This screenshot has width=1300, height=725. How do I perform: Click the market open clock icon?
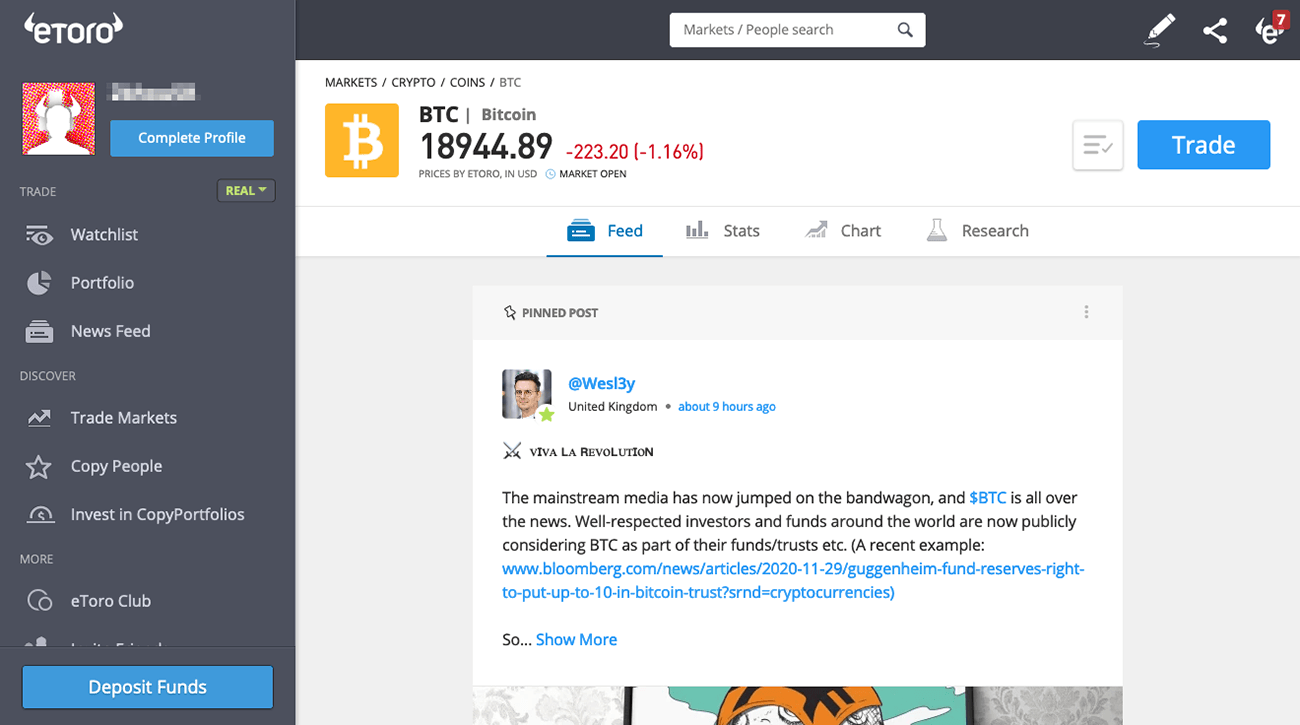tap(550, 174)
